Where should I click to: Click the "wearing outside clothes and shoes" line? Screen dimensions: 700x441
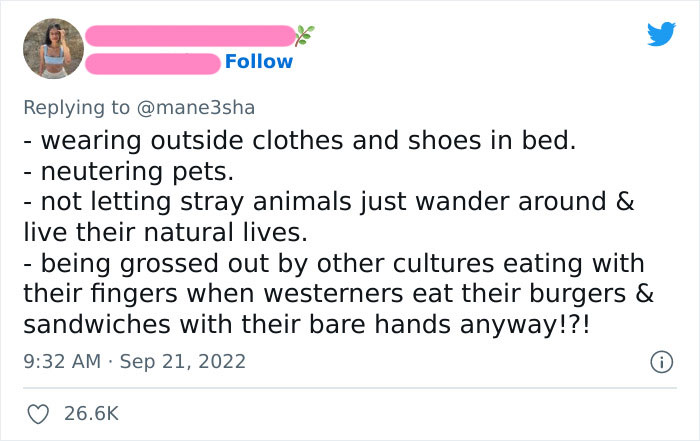click(x=300, y=139)
